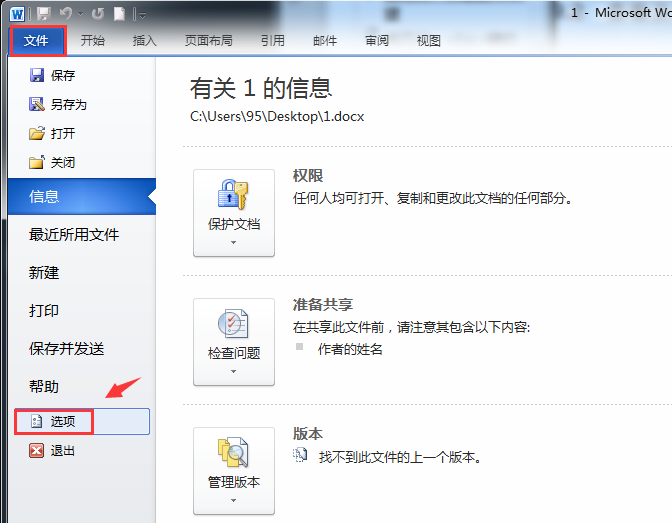This screenshot has height=523, width=672.
Task: Click the 准备共享 heading text
Action: 323,305
